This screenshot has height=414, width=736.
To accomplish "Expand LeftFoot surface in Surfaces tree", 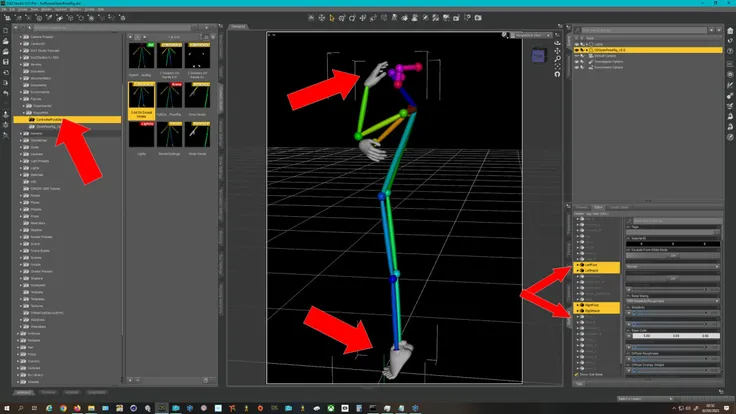I will [578, 265].
